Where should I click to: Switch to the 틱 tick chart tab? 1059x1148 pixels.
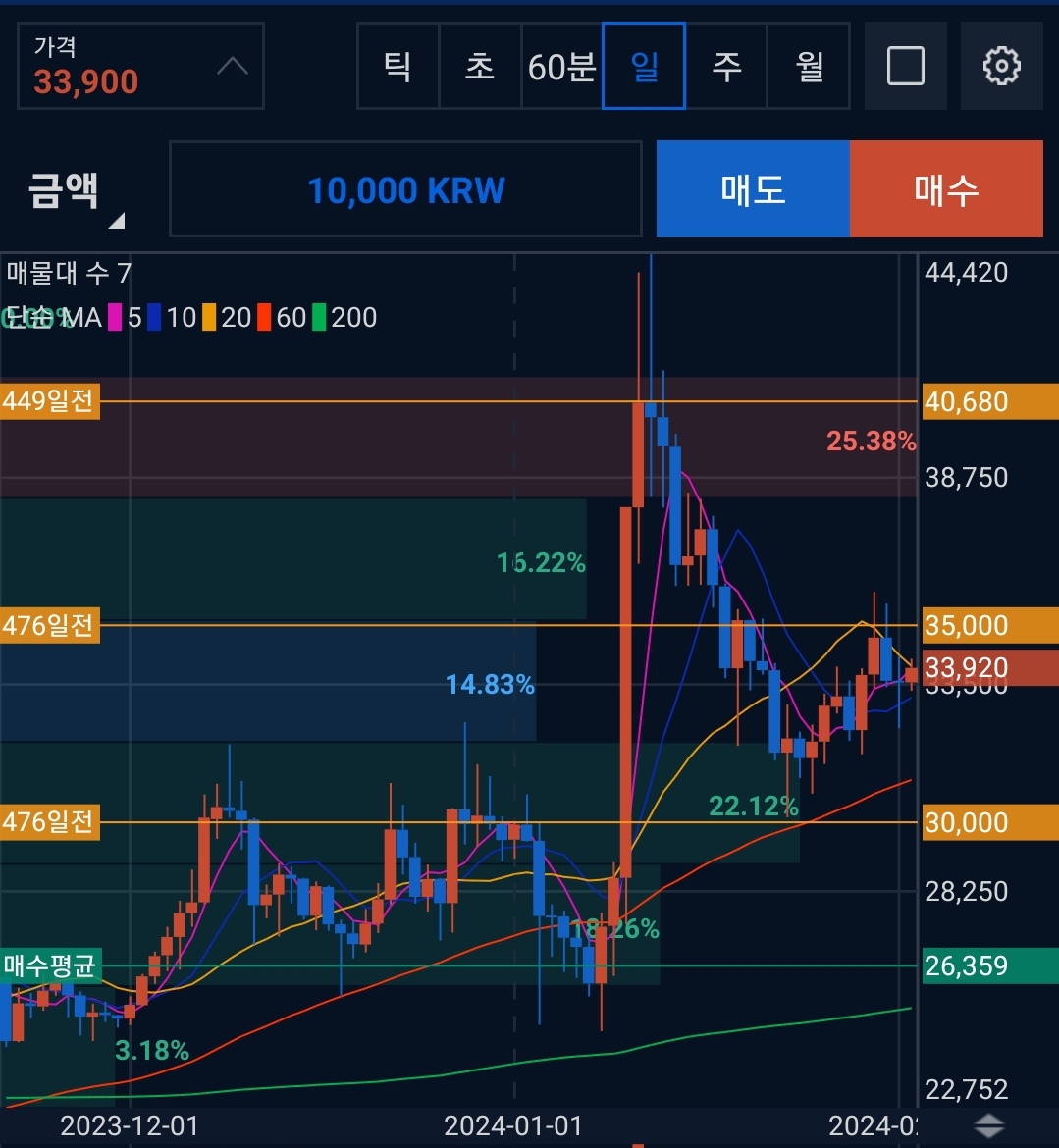[397, 66]
